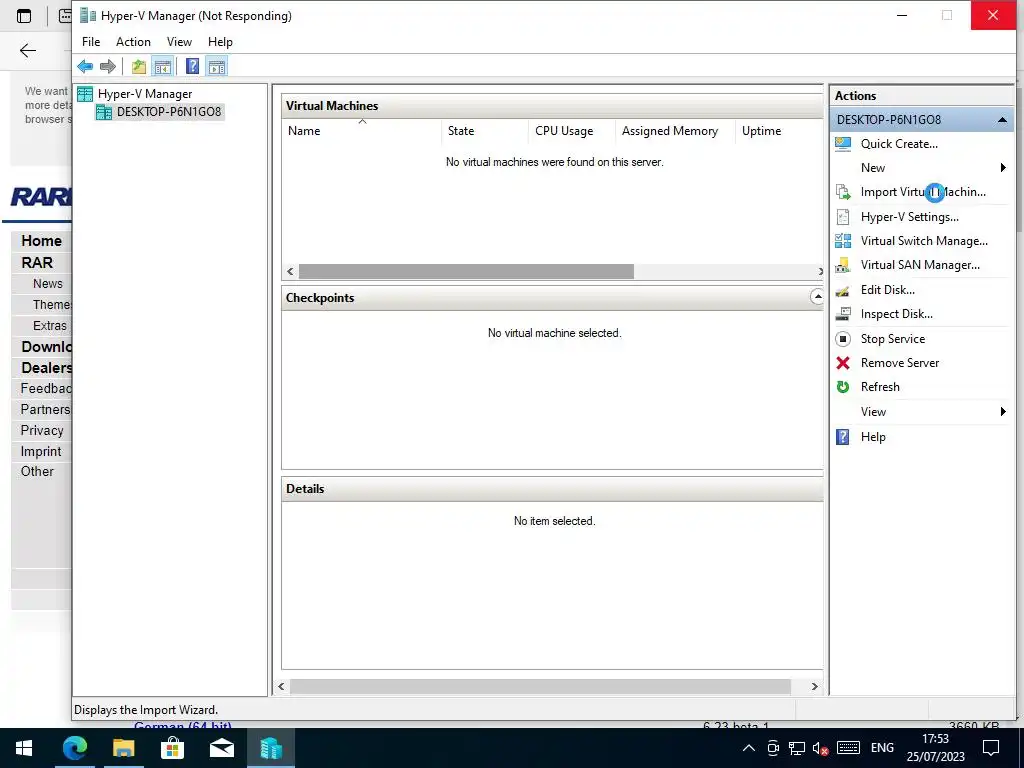The height and width of the screenshot is (768, 1024).
Task: Collapse DESKTOP-P6N1GO8 actions section arrow
Action: coord(1002,120)
